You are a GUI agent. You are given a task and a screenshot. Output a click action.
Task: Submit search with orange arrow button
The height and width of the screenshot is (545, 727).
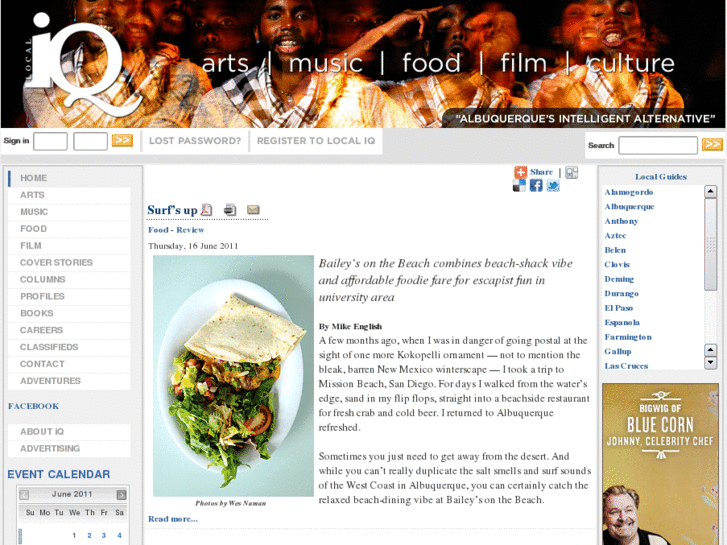pos(712,145)
